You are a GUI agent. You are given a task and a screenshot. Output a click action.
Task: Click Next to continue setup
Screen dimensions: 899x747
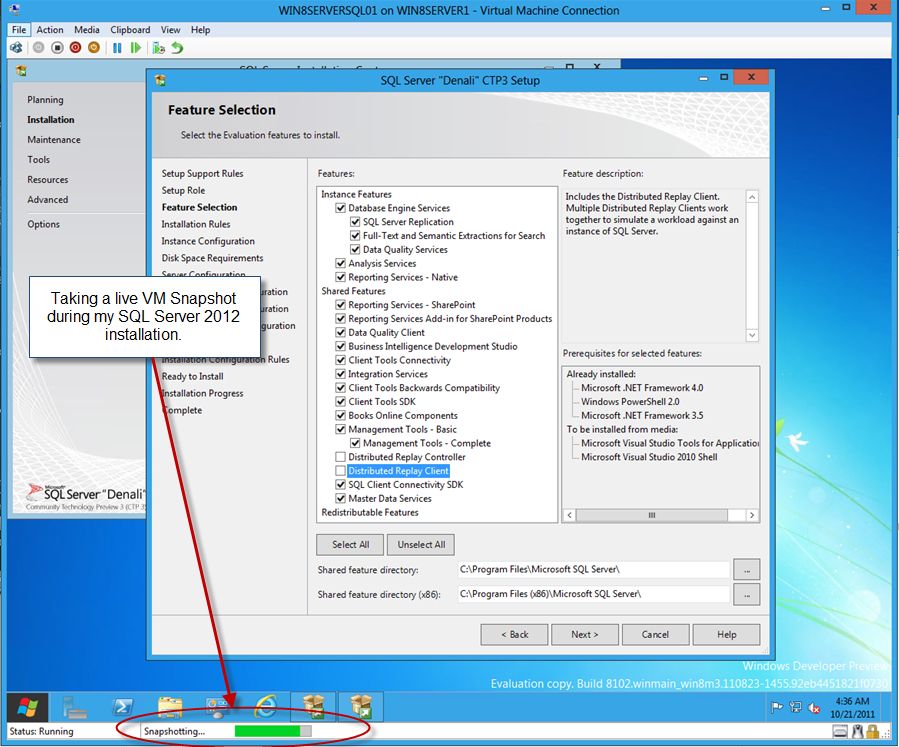point(585,635)
